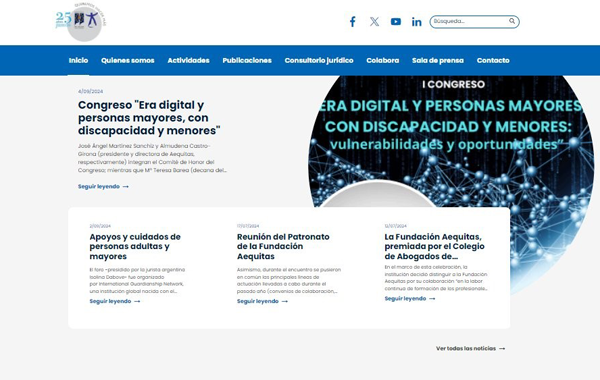Click the magnifier search icon
This screenshot has height=380, width=600.
point(512,21)
